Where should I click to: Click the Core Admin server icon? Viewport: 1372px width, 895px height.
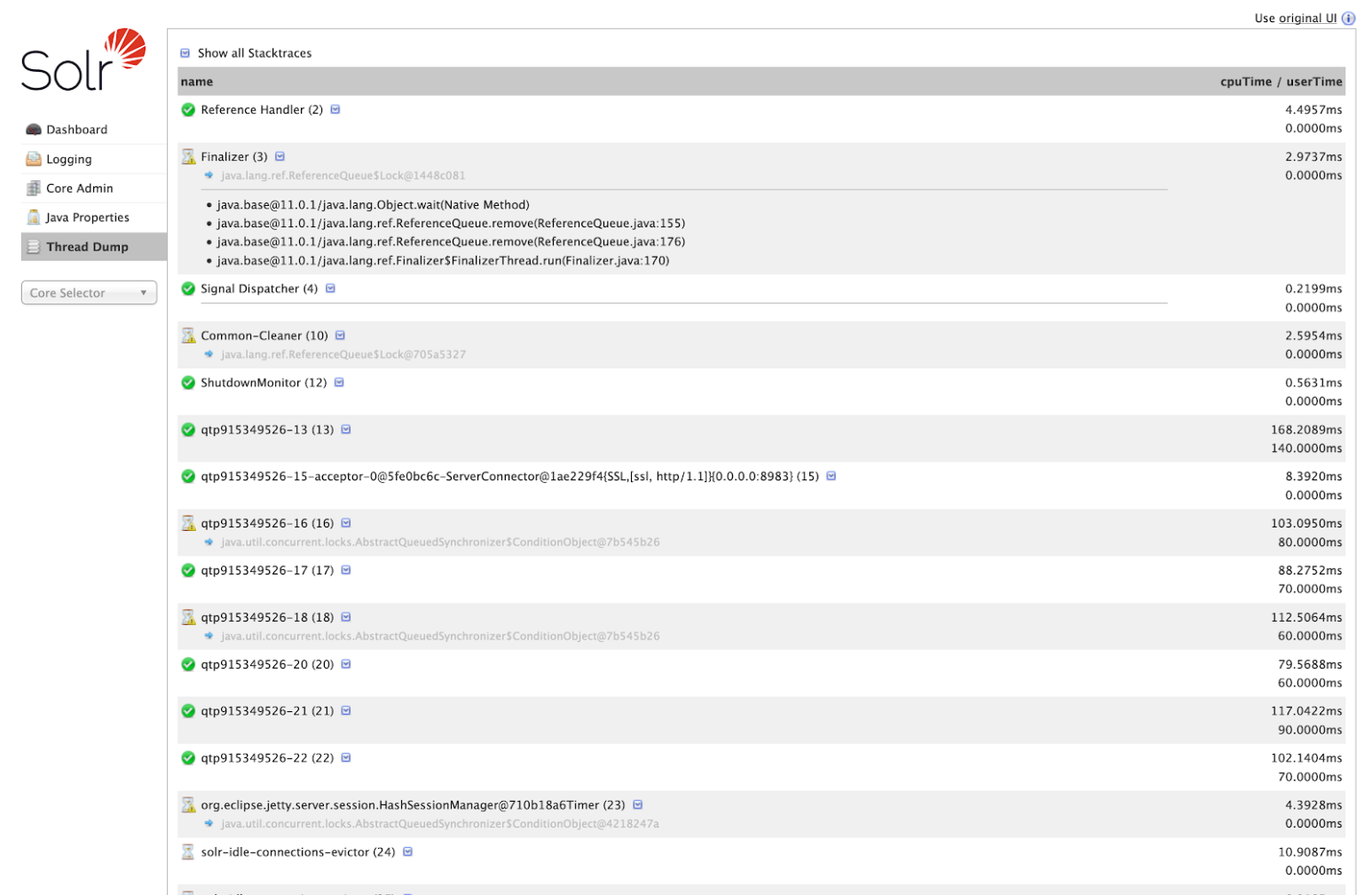[x=34, y=188]
